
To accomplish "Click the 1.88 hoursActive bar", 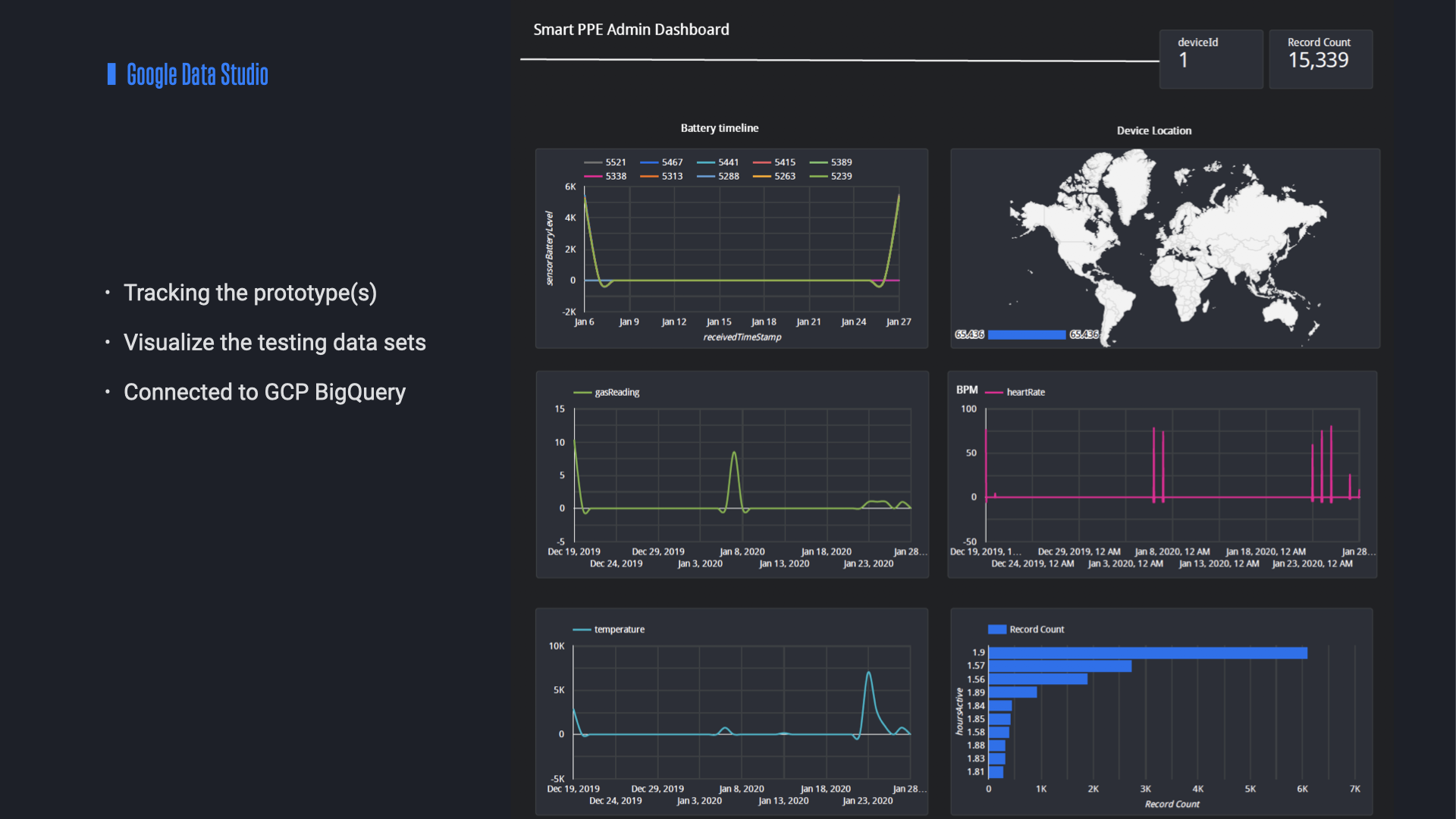I will click(x=997, y=745).
